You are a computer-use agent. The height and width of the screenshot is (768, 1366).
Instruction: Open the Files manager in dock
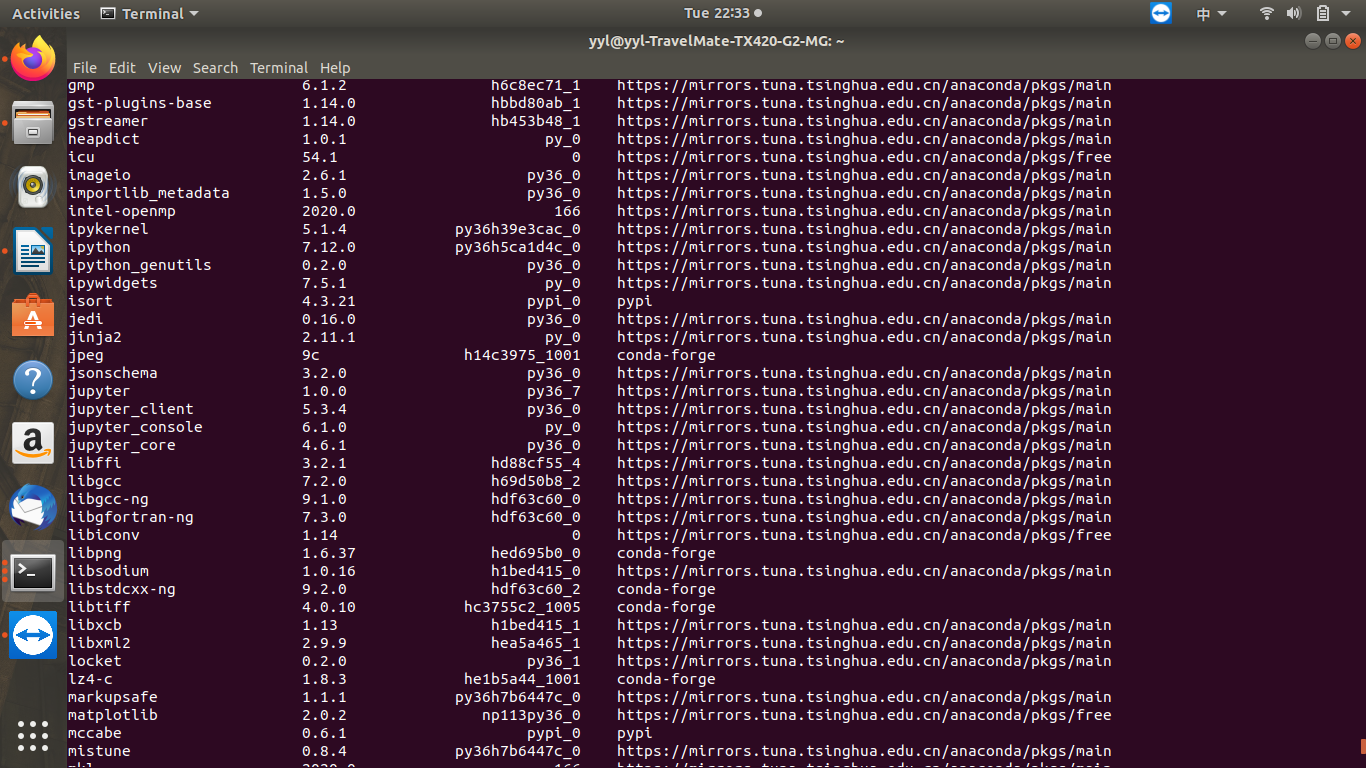coord(33,123)
